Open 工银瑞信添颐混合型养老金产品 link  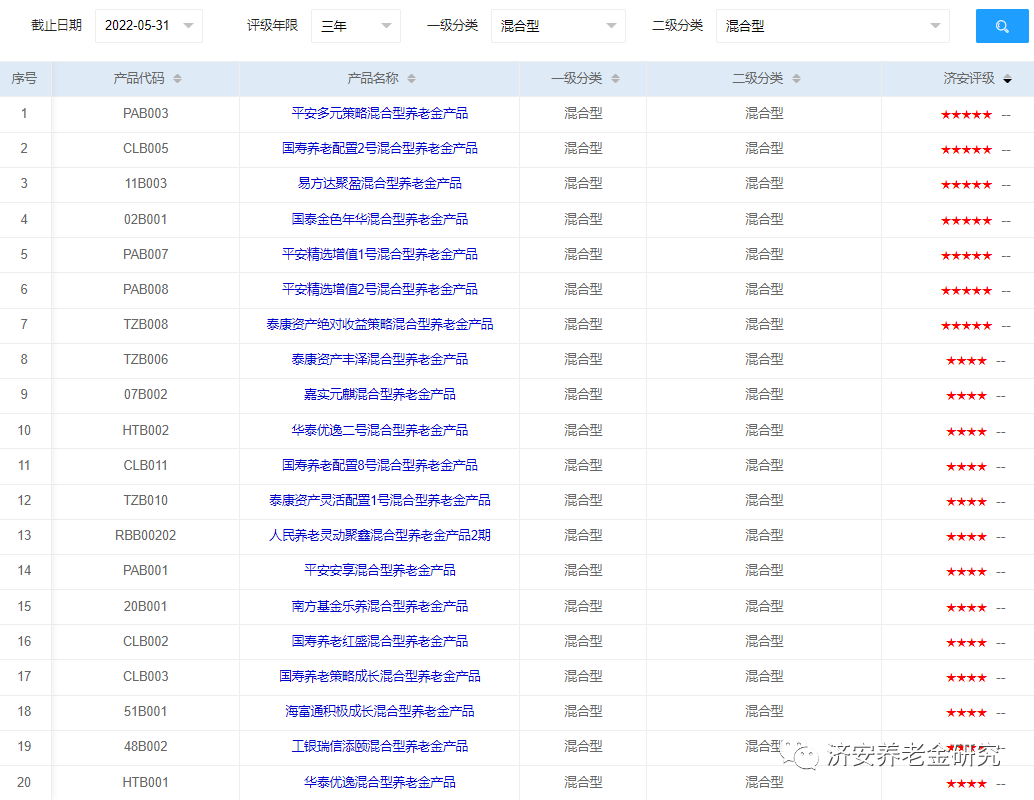(380, 747)
